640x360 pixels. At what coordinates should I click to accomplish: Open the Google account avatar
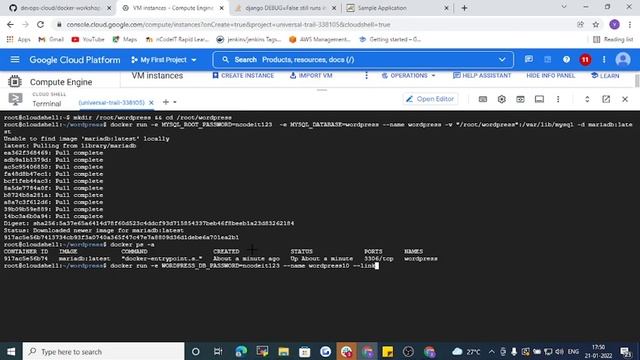point(622,60)
